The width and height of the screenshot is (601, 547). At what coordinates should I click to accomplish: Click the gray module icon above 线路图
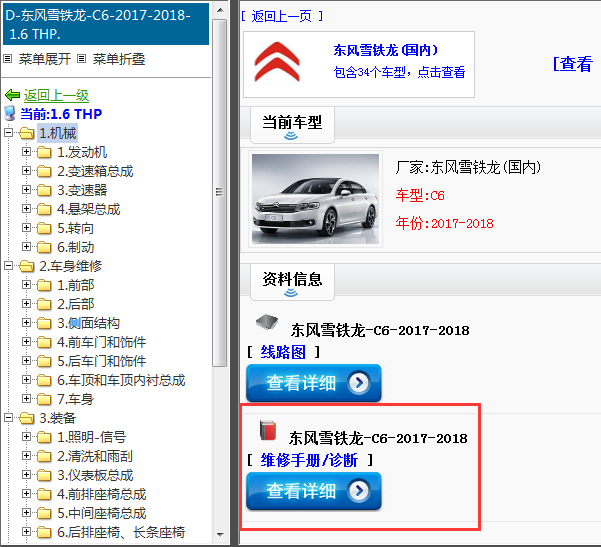[267, 322]
